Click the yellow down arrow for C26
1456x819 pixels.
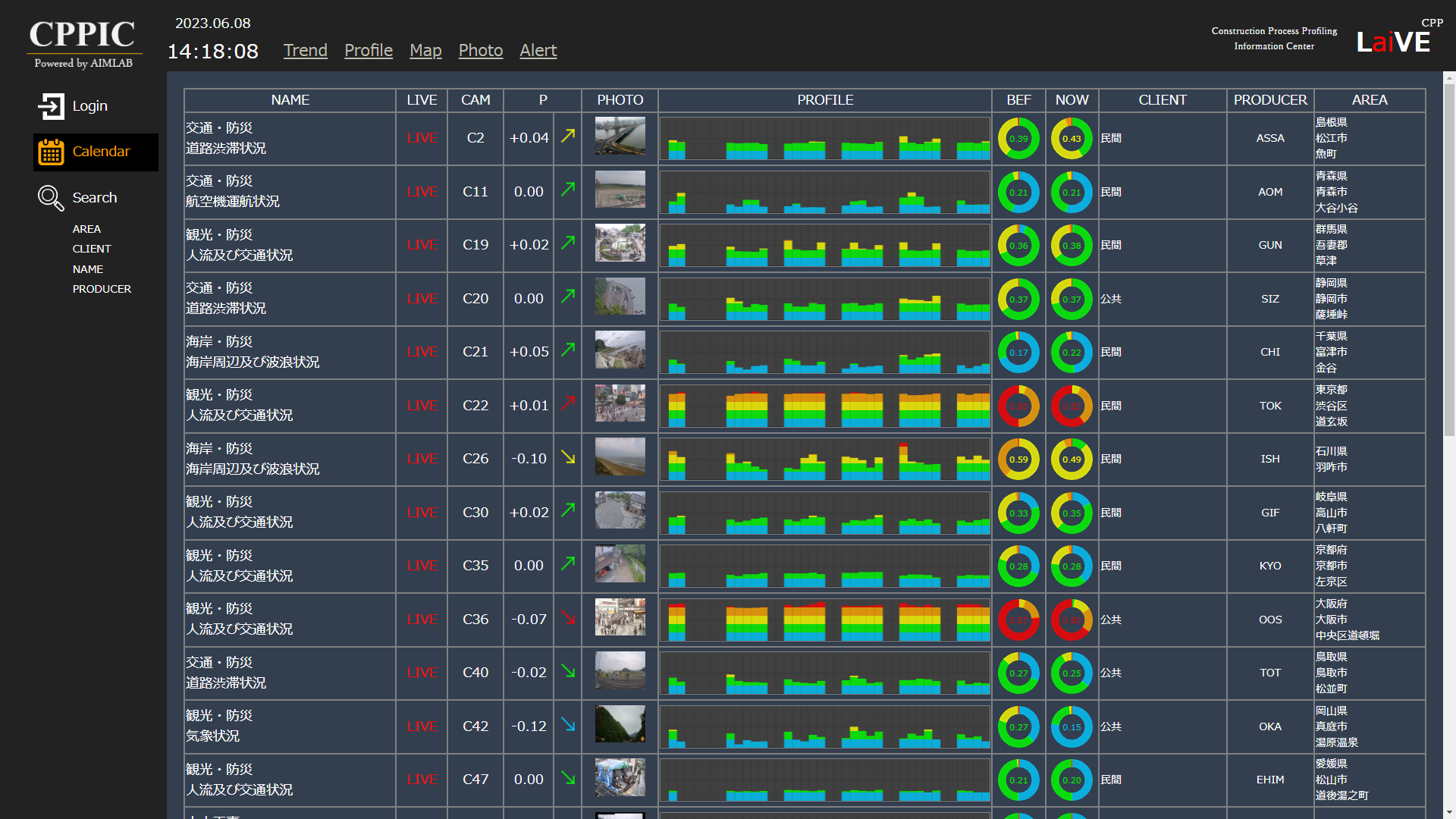[568, 457]
